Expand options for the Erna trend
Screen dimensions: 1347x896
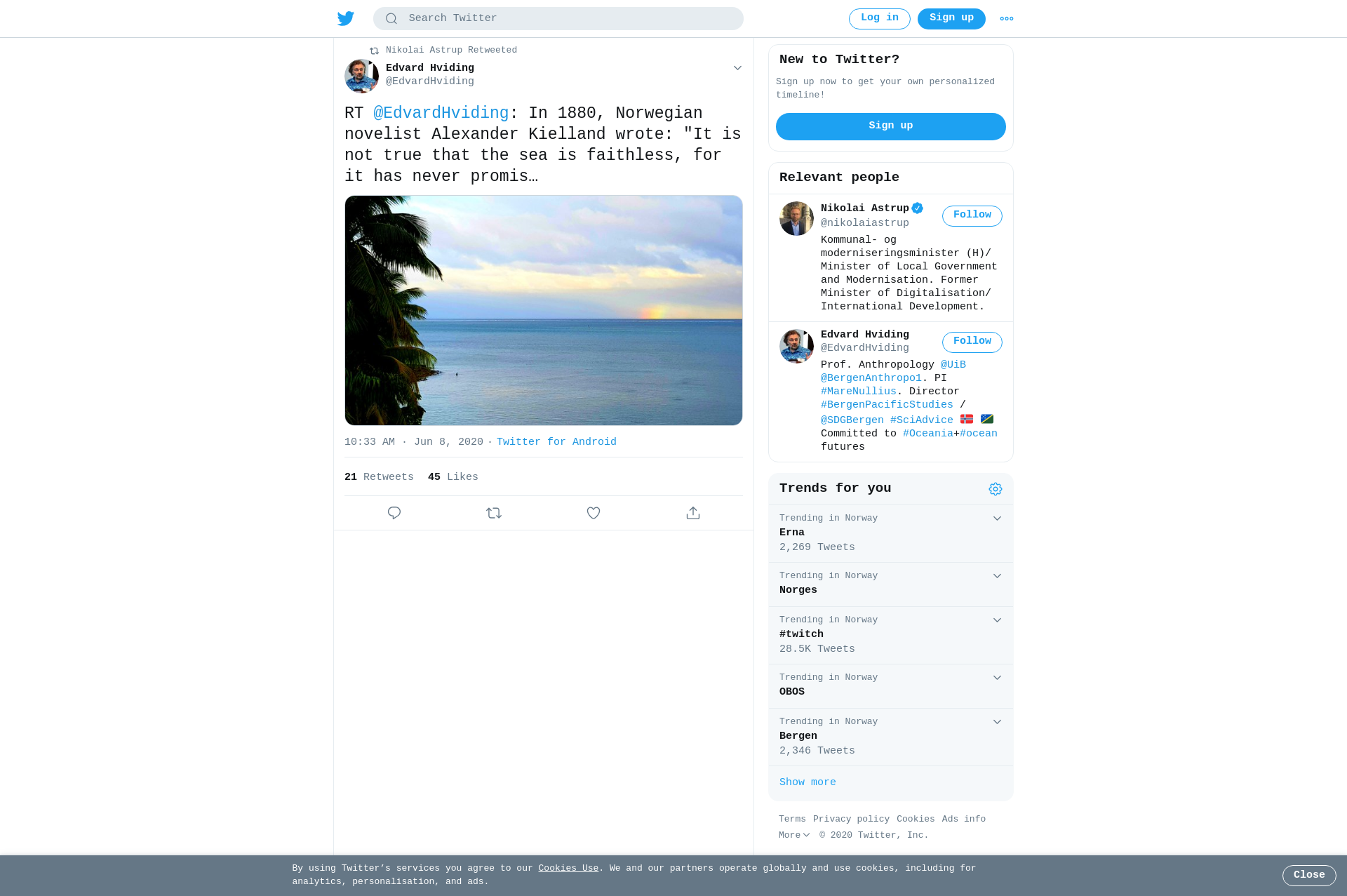pos(997,519)
